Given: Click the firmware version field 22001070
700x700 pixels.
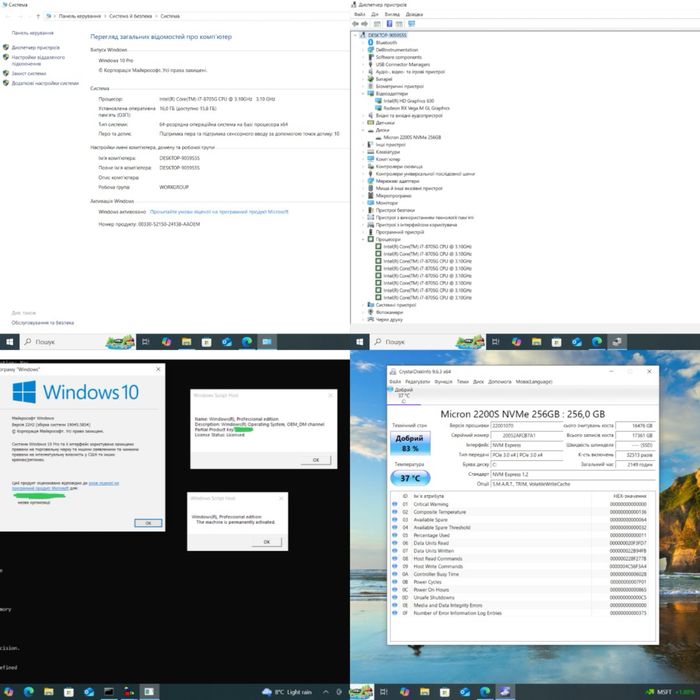Looking at the screenshot, I should click(x=527, y=426).
